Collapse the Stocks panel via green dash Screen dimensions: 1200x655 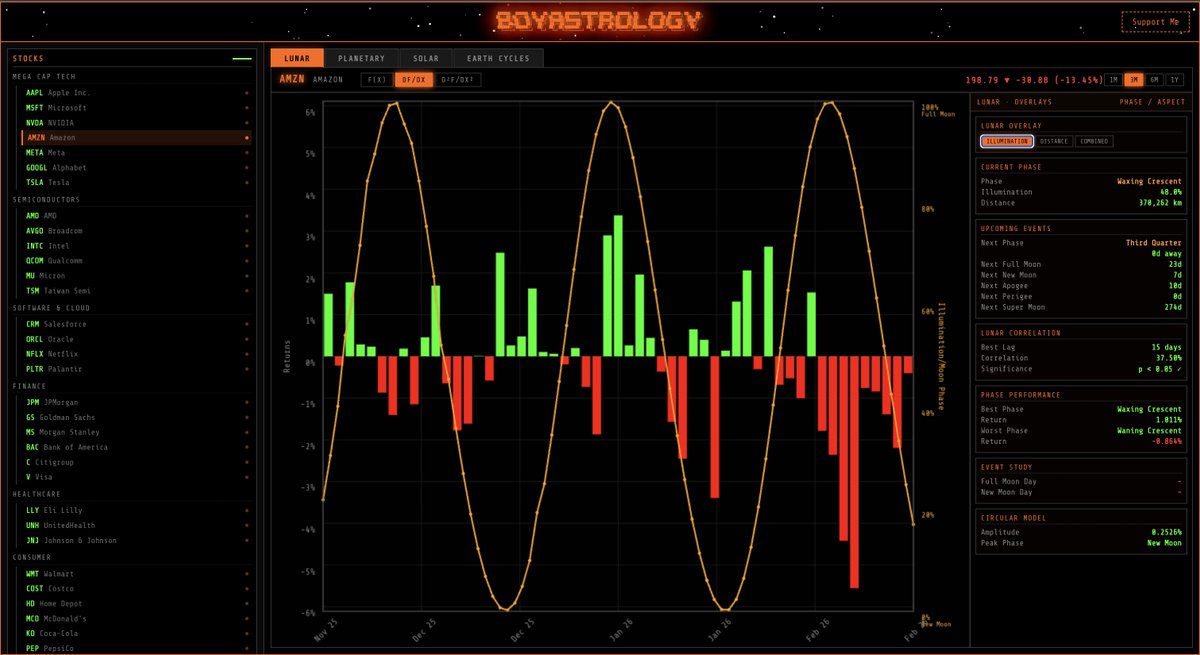241,59
